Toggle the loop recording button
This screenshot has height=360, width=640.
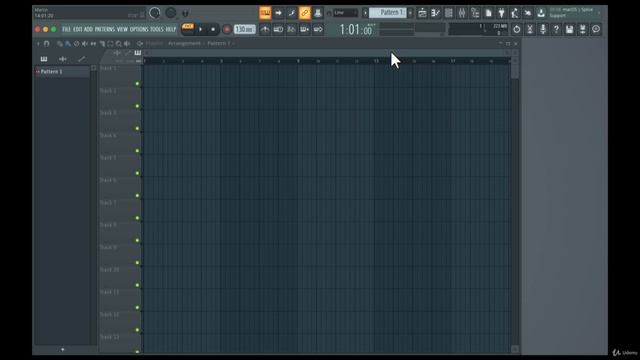[318, 29]
